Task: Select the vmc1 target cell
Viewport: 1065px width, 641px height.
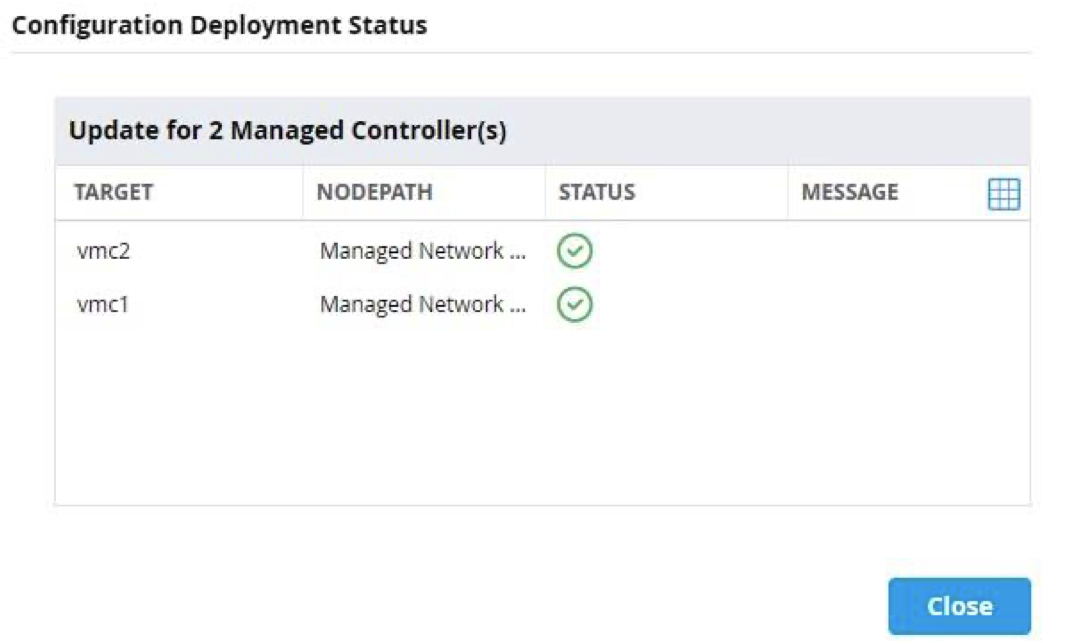Action: click(104, 305)
